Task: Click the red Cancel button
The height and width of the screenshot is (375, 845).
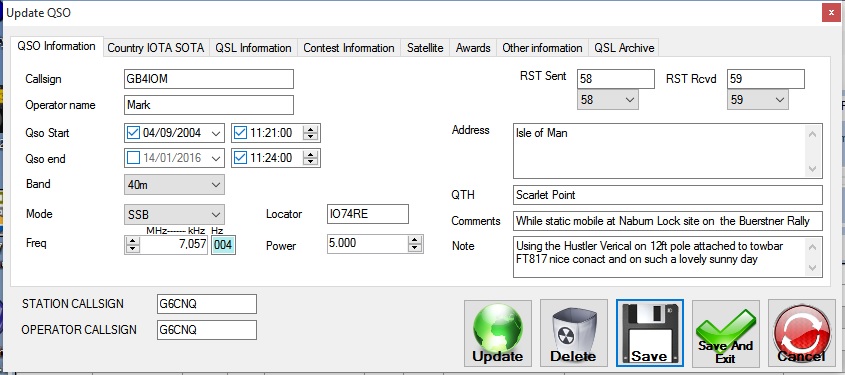Action: click(801, 334)
